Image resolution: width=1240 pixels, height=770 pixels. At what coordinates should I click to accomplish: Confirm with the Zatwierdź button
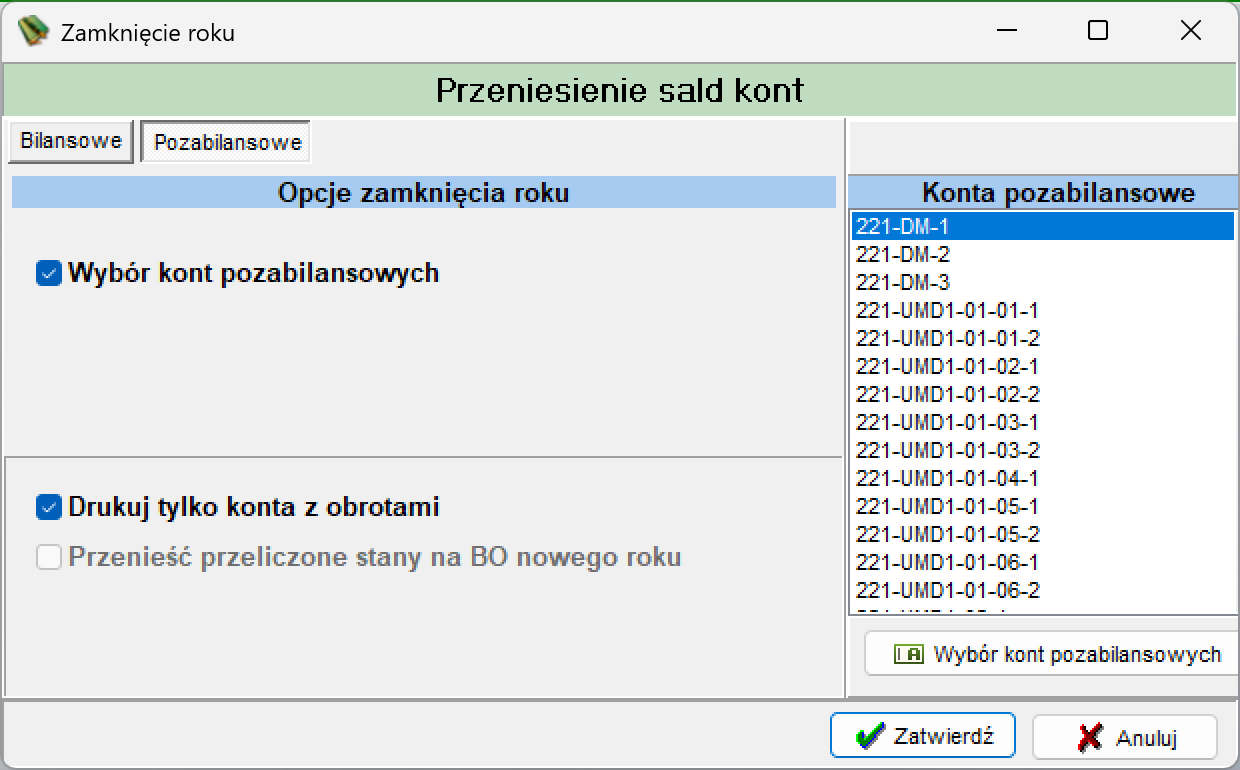pos(923,737)
